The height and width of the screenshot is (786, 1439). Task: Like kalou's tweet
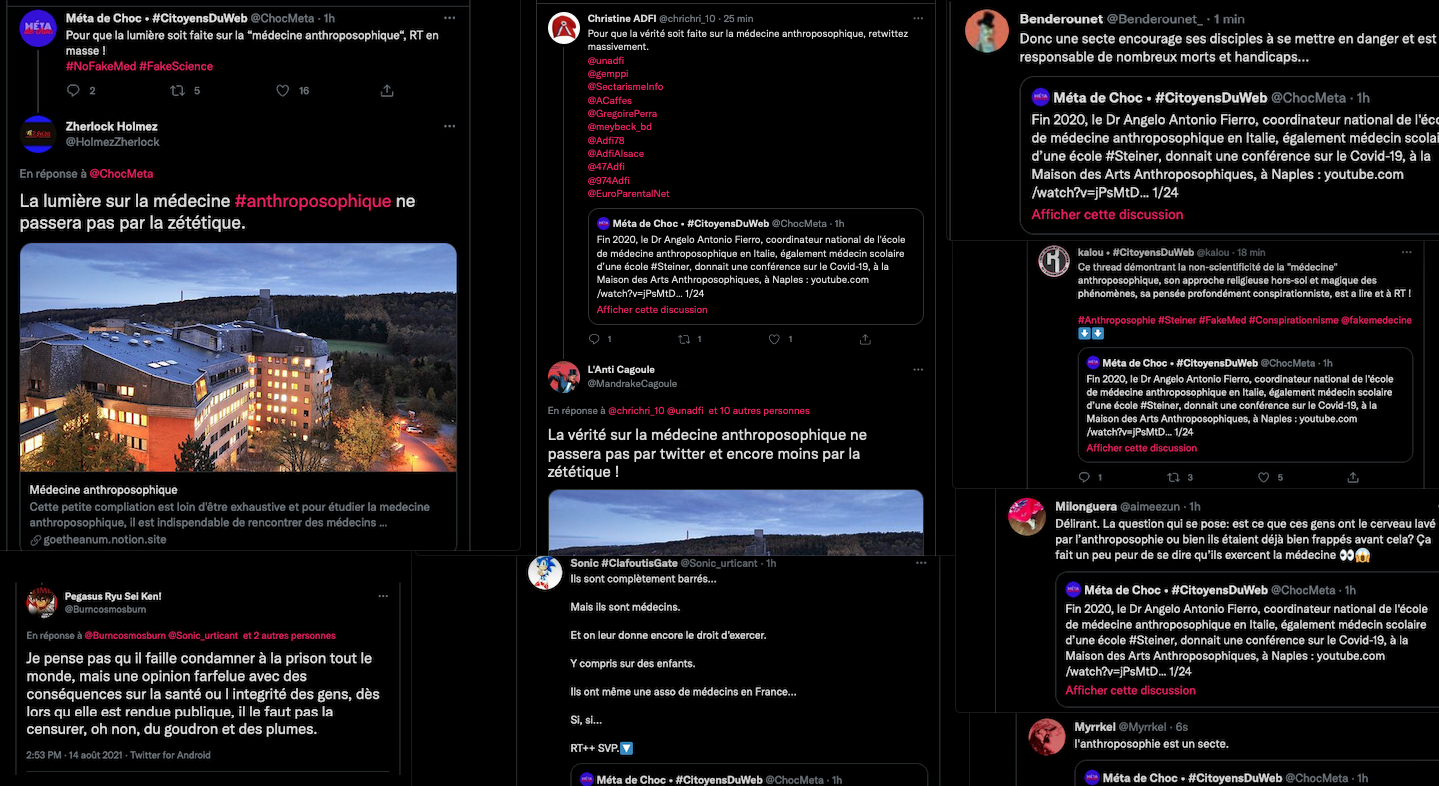[x=1264, y=477]
